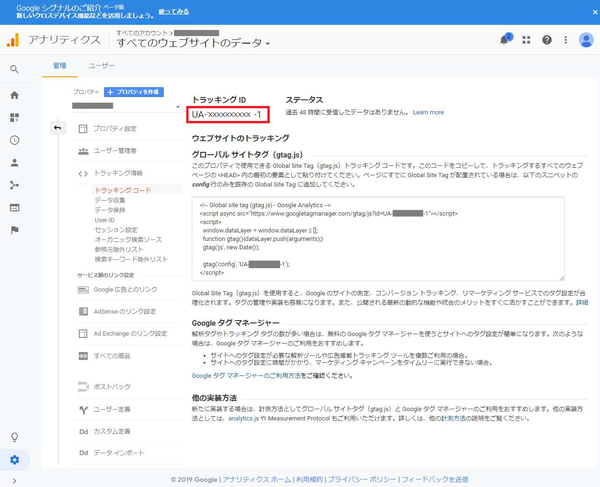Click the search magnifier icon in left sidebar
Image resolution: width=600 pixels, height=487 pixels.
pos(14,70)
